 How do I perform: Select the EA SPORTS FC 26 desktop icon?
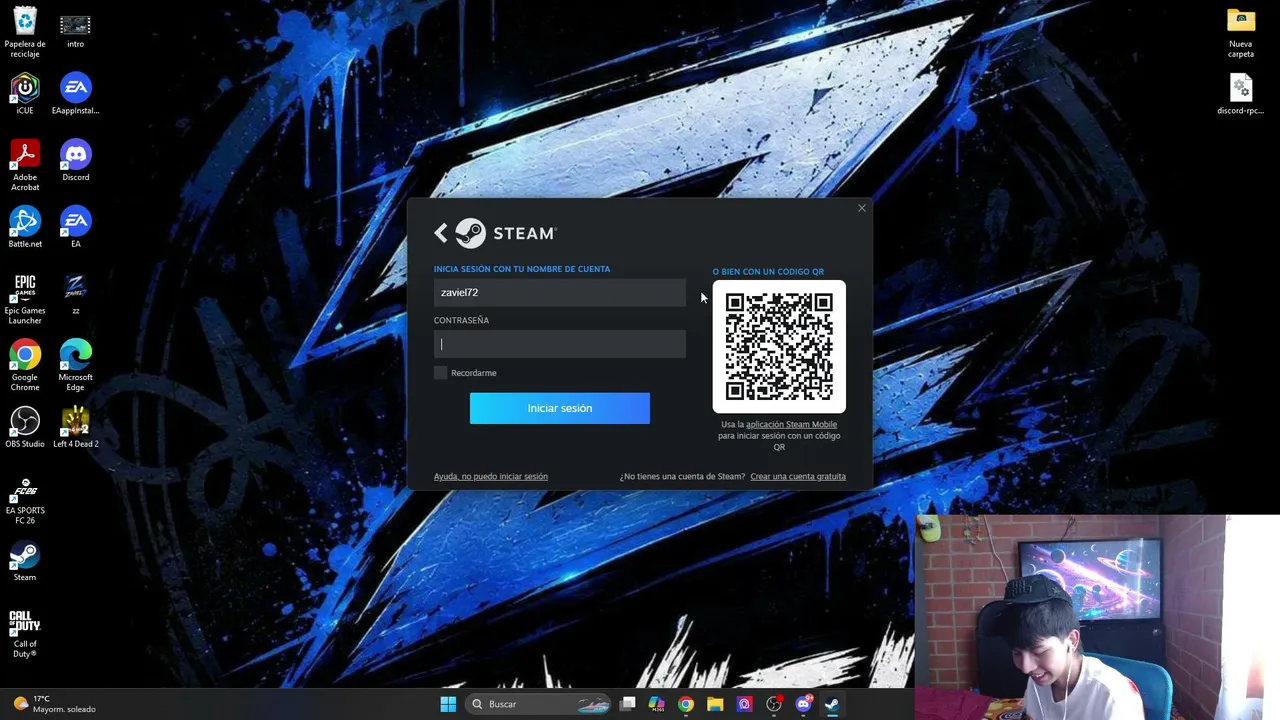point(25,500)
